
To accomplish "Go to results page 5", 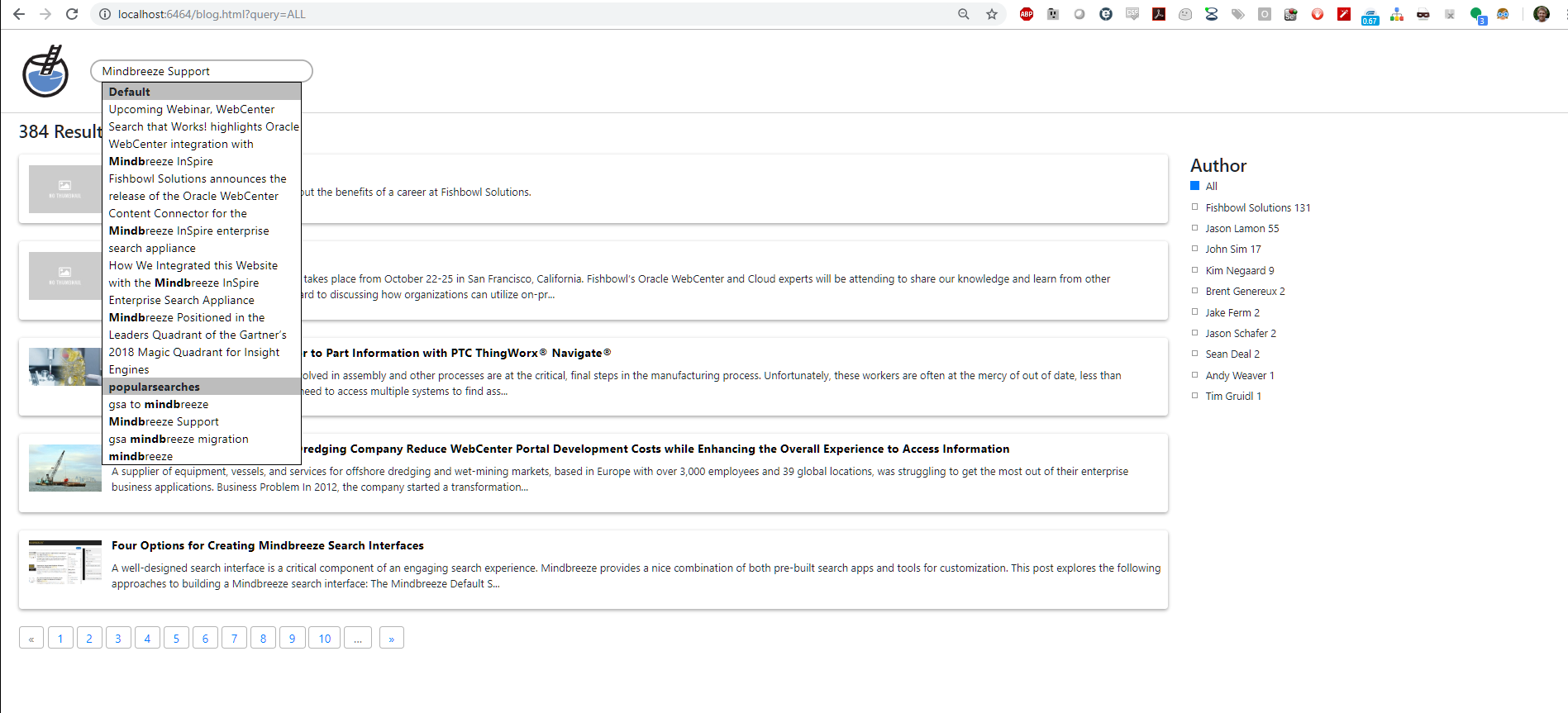I will pyautogui.click(x=176, y=638).
